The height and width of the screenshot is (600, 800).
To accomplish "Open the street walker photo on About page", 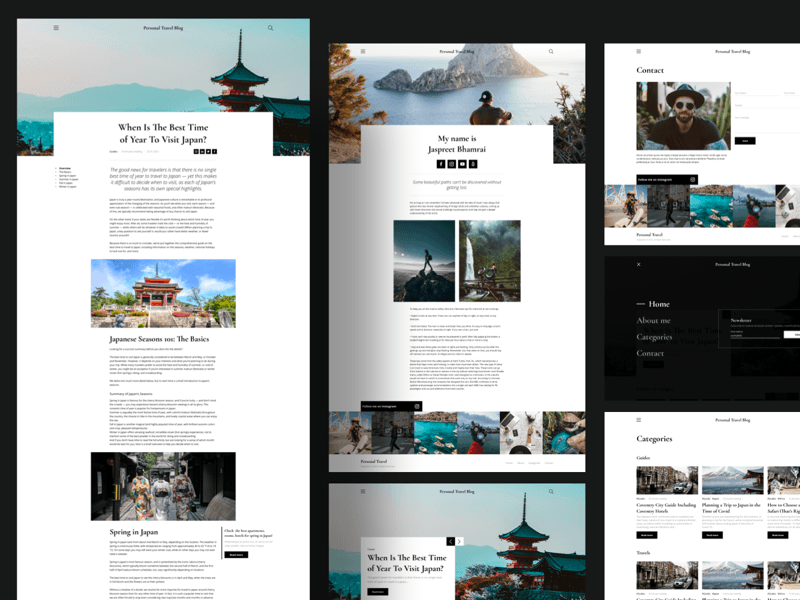I will pos(393,433).
